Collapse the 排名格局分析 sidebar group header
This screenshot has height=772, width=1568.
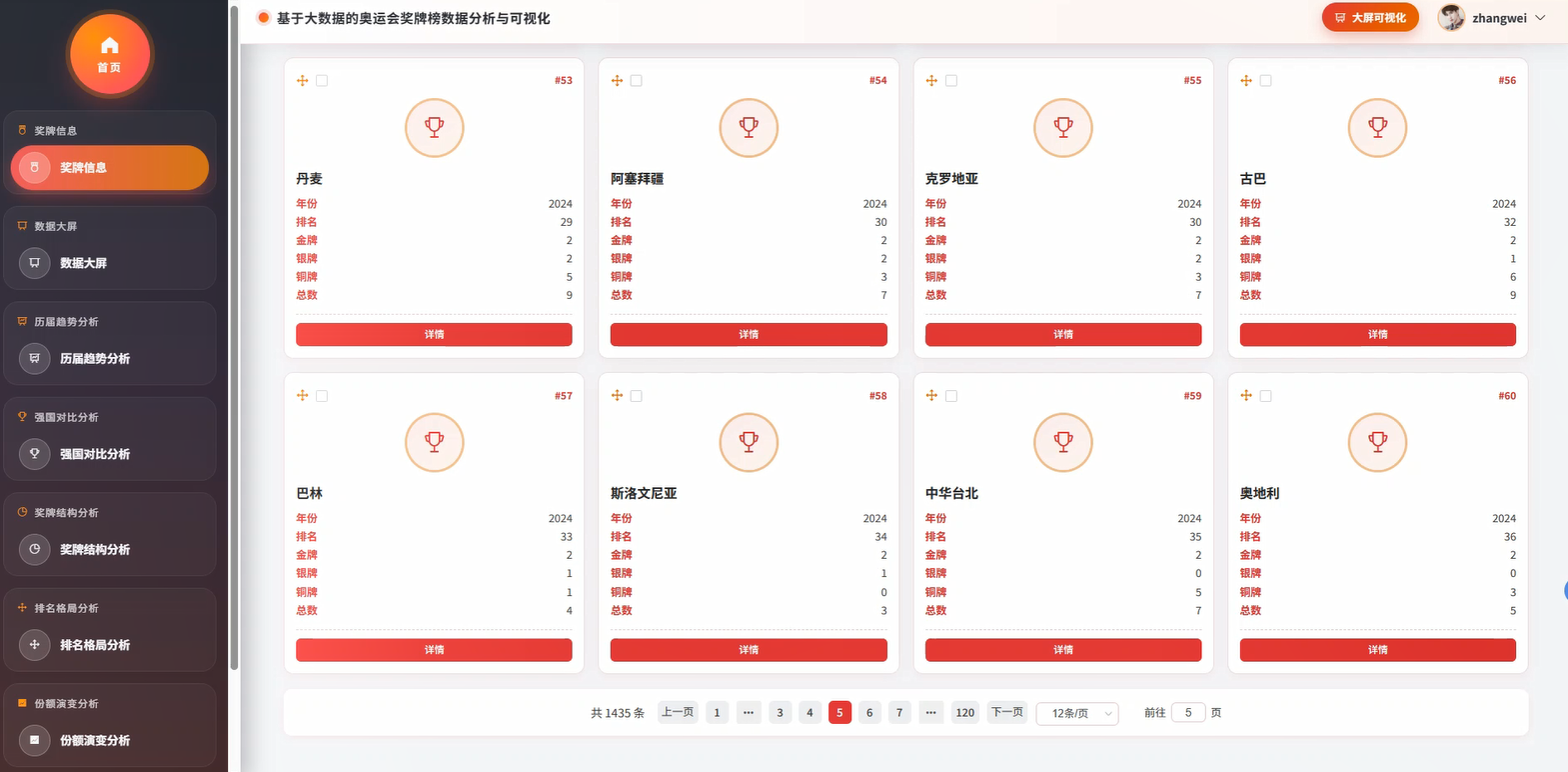point(109,608)
